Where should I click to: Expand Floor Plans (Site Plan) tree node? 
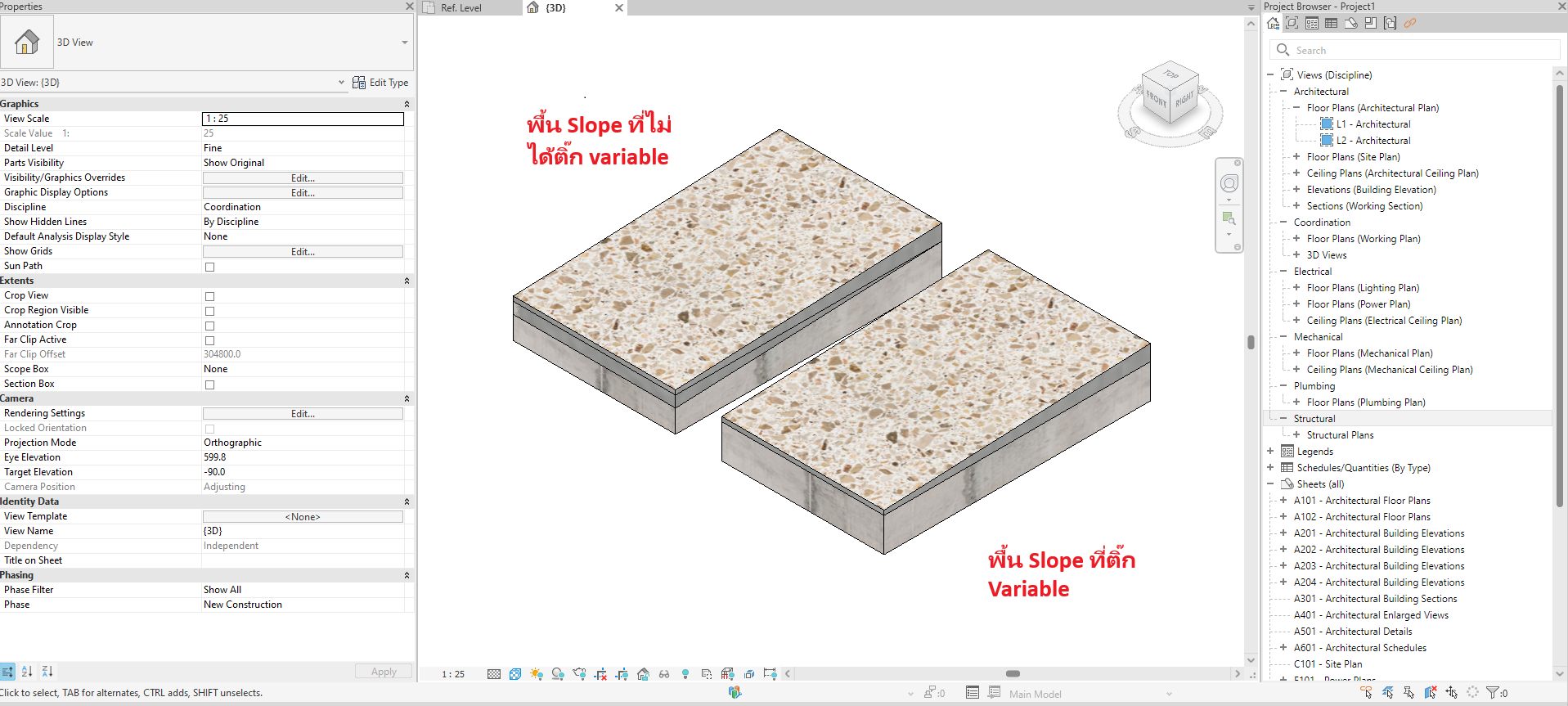tap(1296, 157)
